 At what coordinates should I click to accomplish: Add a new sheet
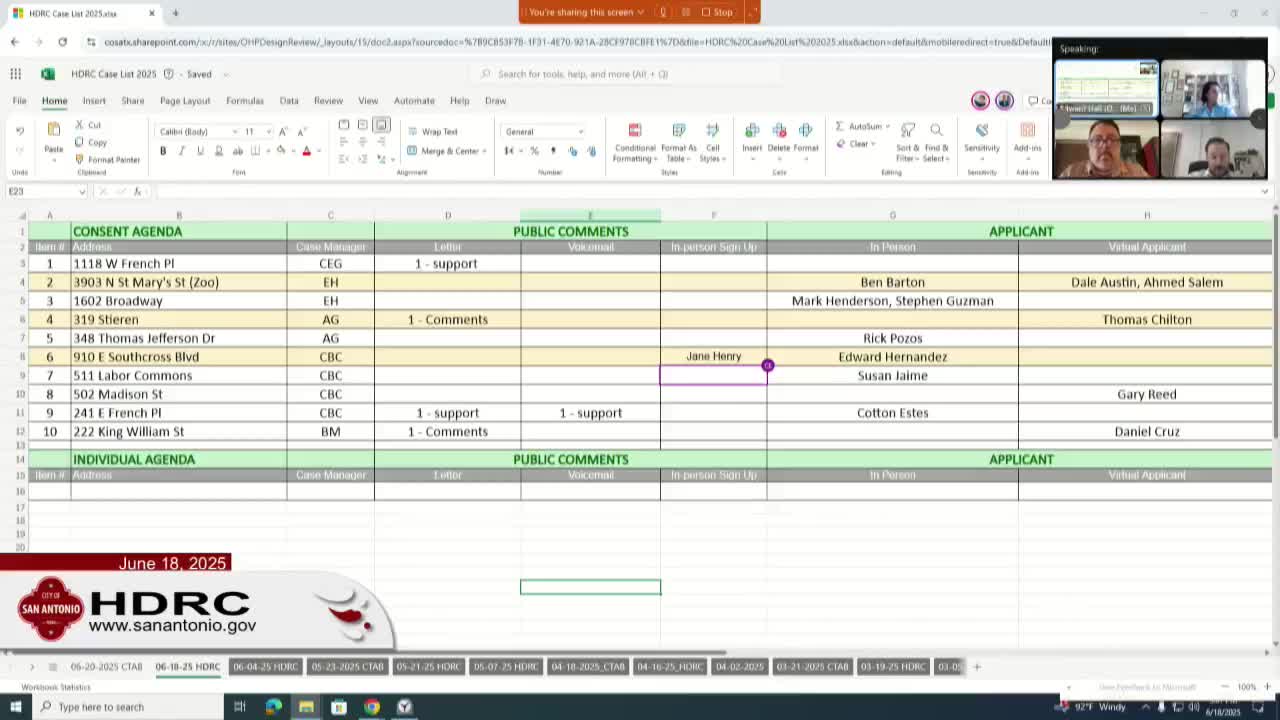(x=977, y=667)
